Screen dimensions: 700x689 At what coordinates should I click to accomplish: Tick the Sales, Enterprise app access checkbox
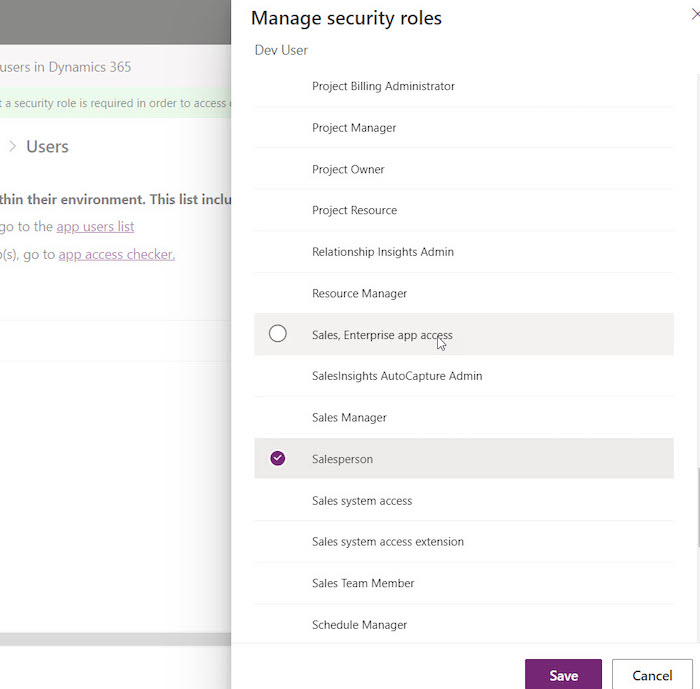click(x=278, y=334)
